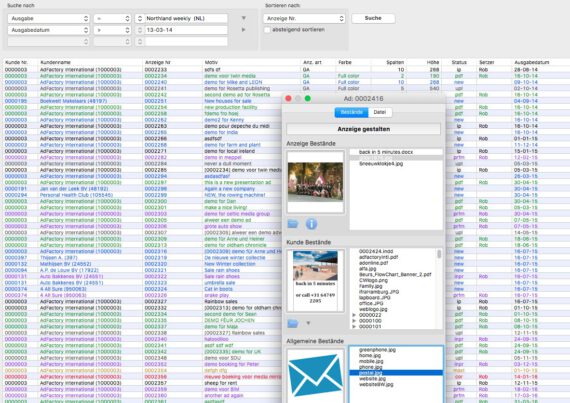Select file weblogo.jpg
This screenshot has width=570, height=403.
(x=373, y=309)
